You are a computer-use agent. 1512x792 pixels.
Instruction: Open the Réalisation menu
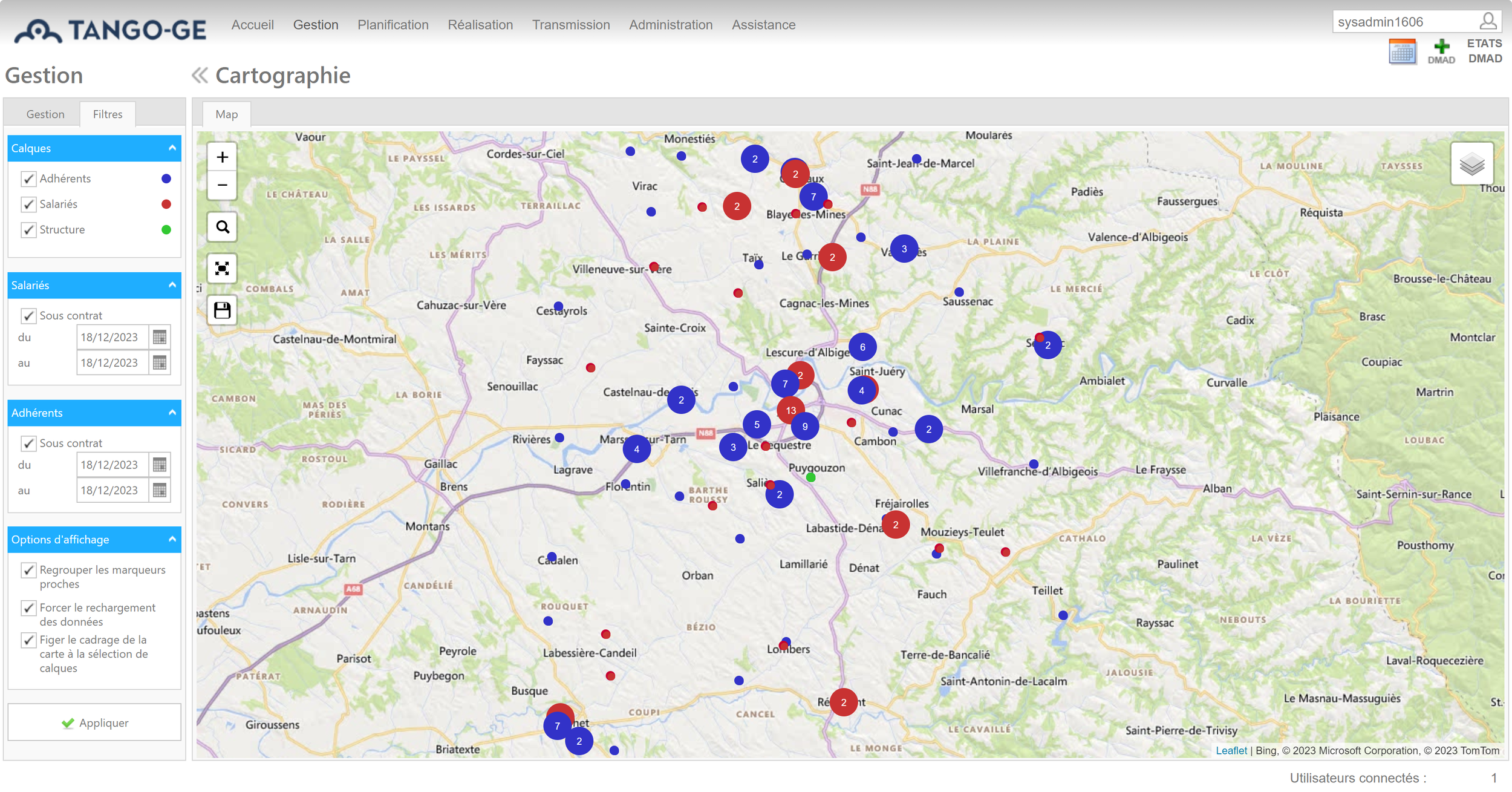click(480, 25)
